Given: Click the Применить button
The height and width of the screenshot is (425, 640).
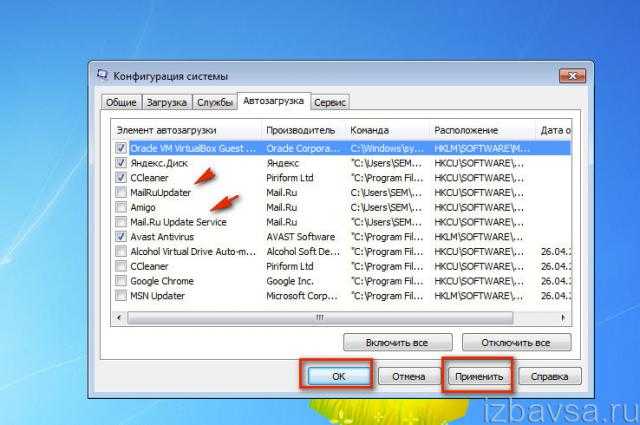Looking at the screenshot, I should [x=479, y=376].
